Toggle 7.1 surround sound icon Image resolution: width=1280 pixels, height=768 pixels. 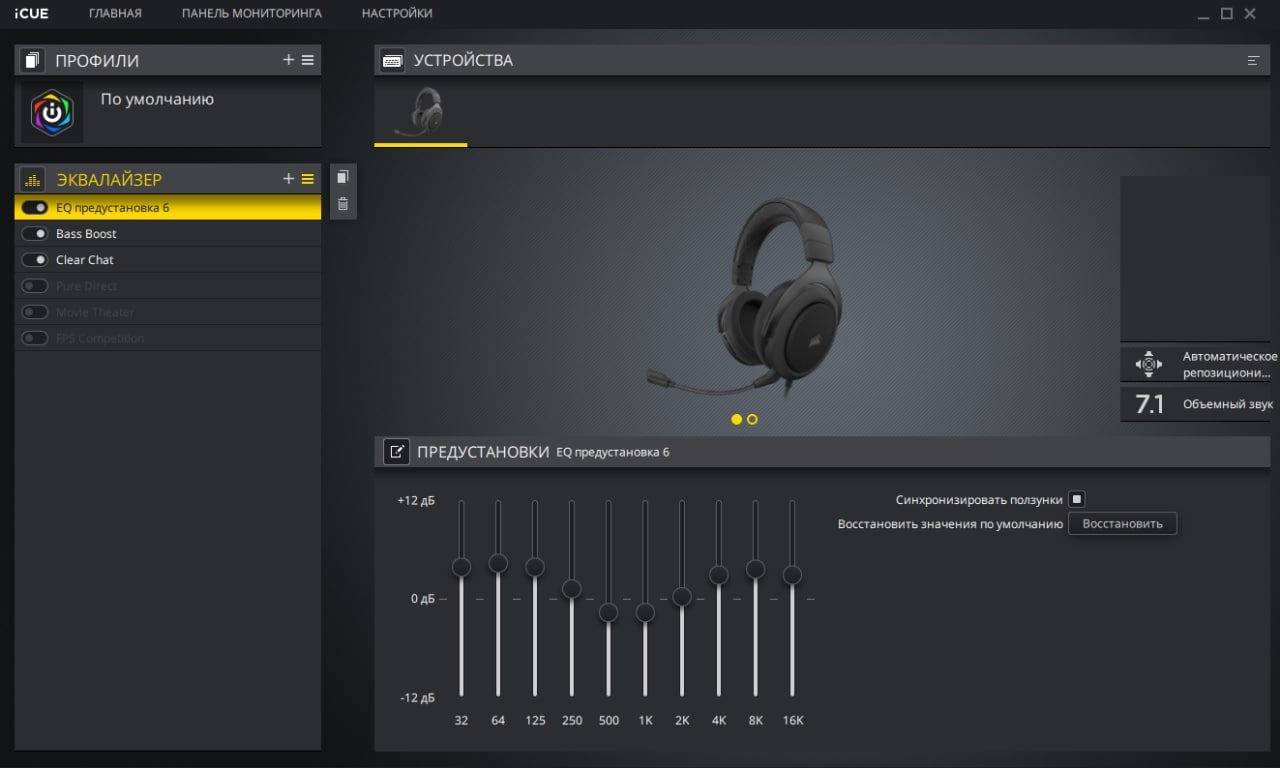click(1149, 404)
